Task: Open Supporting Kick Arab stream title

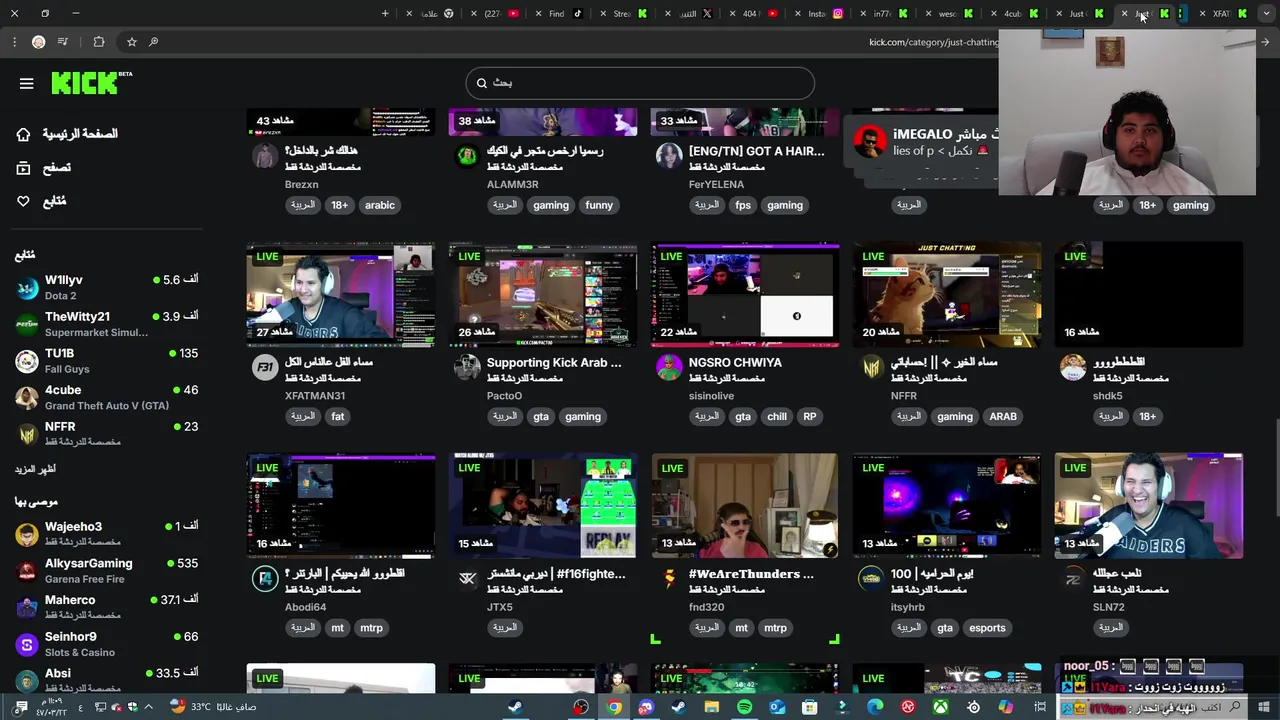Action: (x=554, y=363)
